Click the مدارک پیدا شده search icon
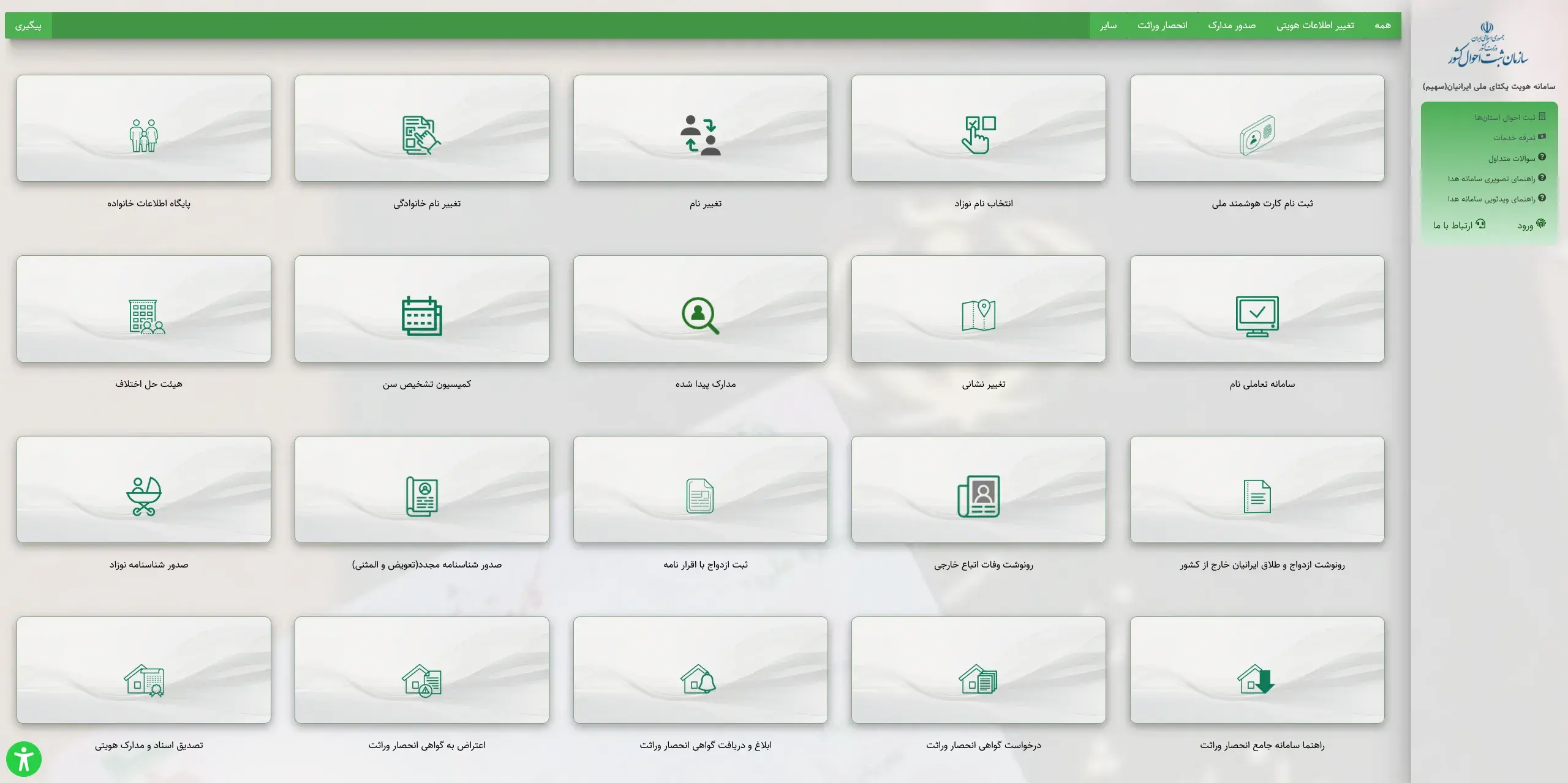 tap(701, 316)
